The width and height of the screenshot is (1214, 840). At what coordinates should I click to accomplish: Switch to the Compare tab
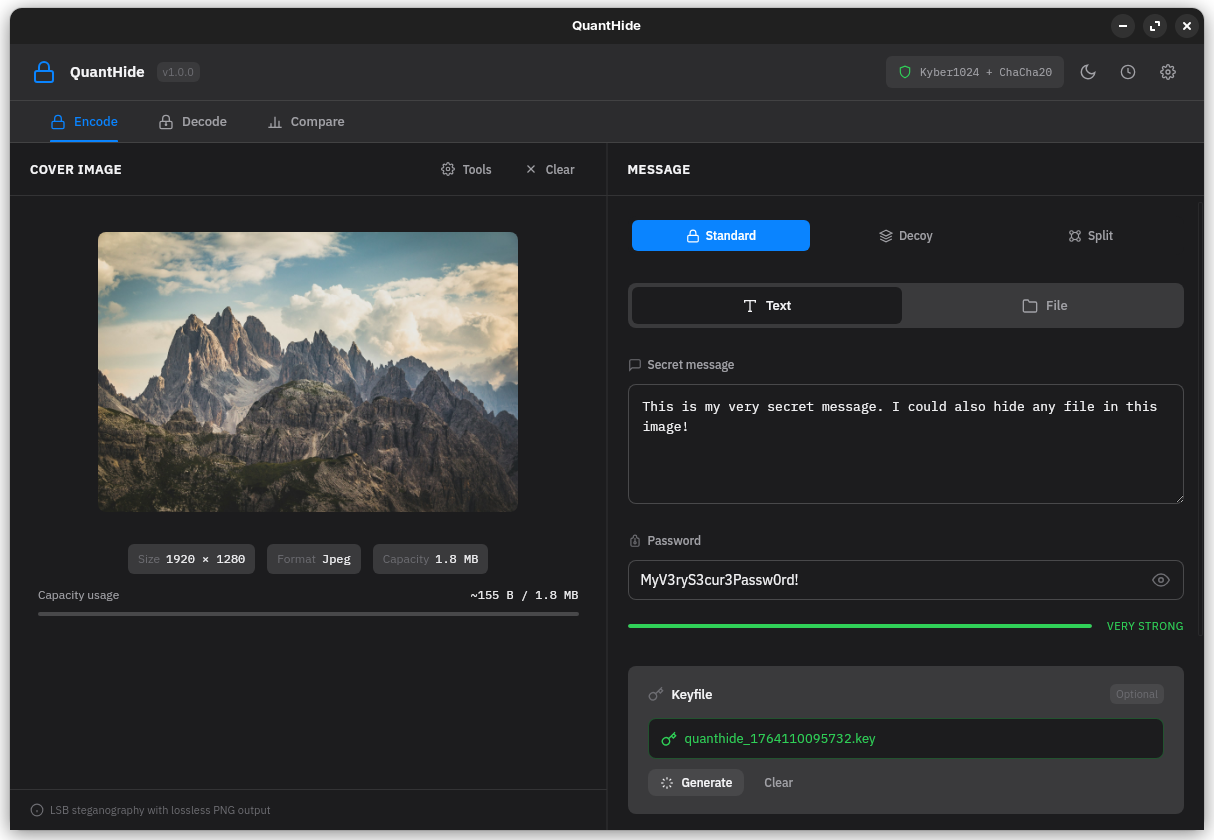pyautogui.click(x=306, y=121)
